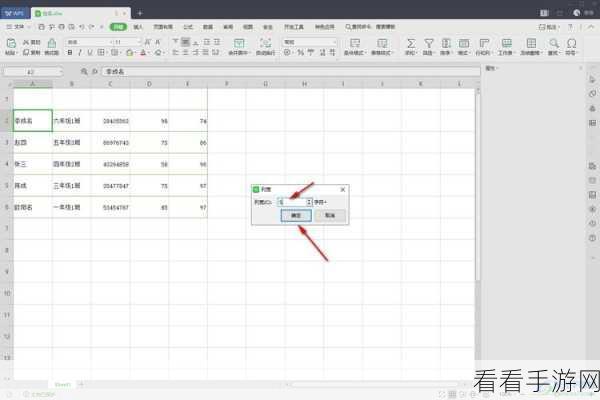600x400 pixels.
Task: Click the Auto wrap text icon
Action: 265,43
